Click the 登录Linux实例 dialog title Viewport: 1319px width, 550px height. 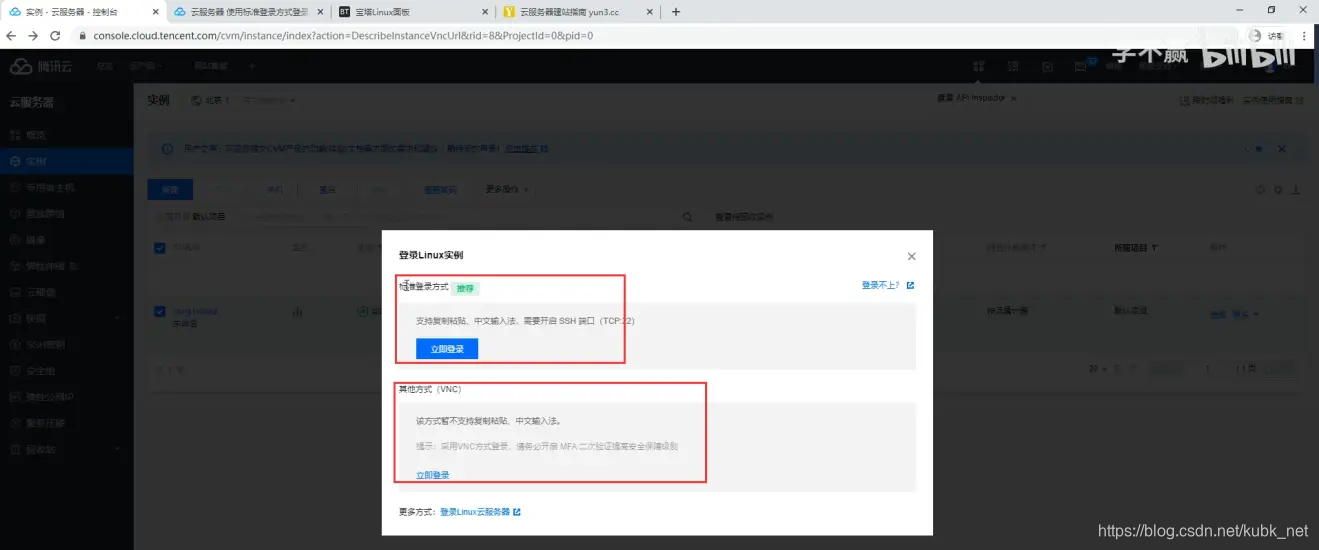click(431, 256)
